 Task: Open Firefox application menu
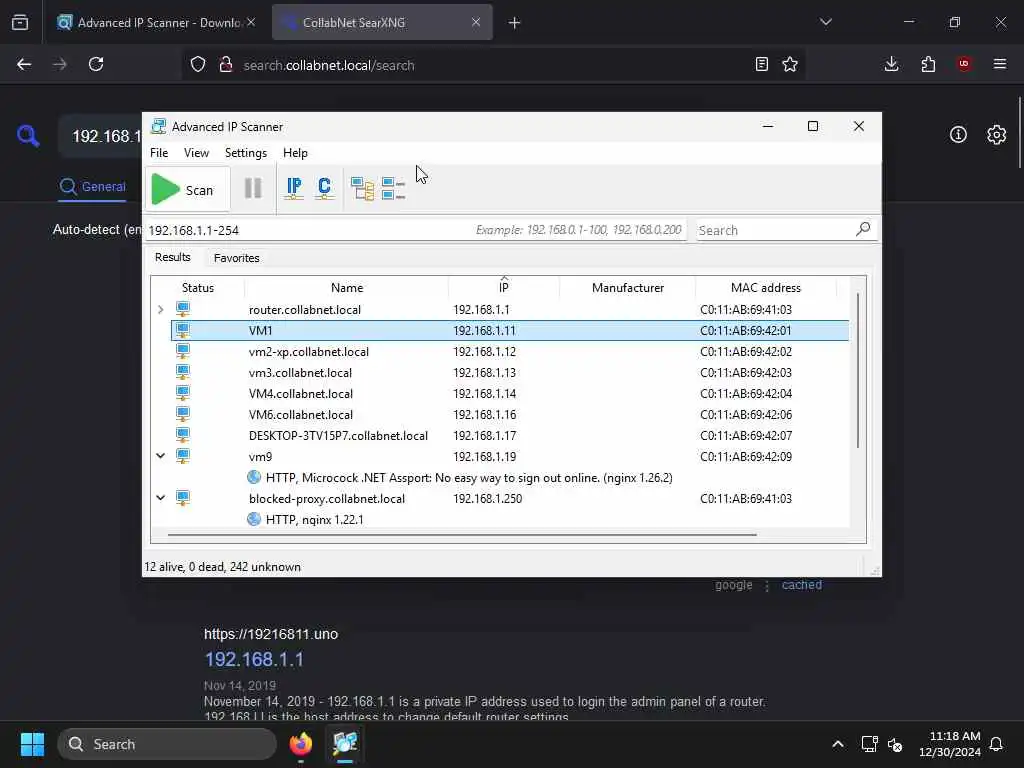click(x=1000, y=64)
